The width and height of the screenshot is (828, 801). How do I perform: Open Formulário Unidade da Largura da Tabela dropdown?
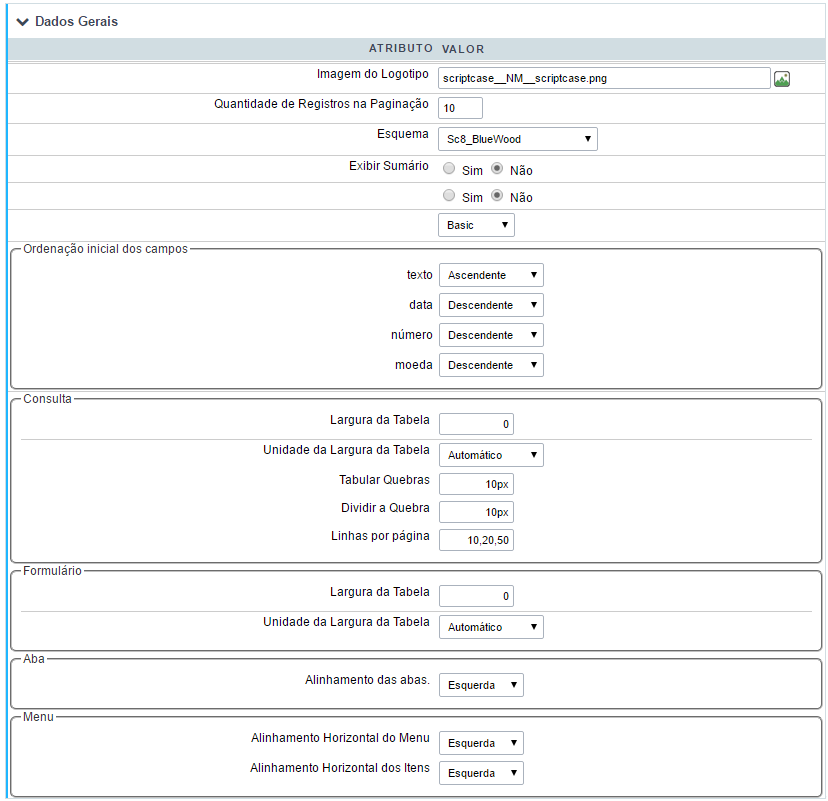pyautogui.click(x=491, y=627)
